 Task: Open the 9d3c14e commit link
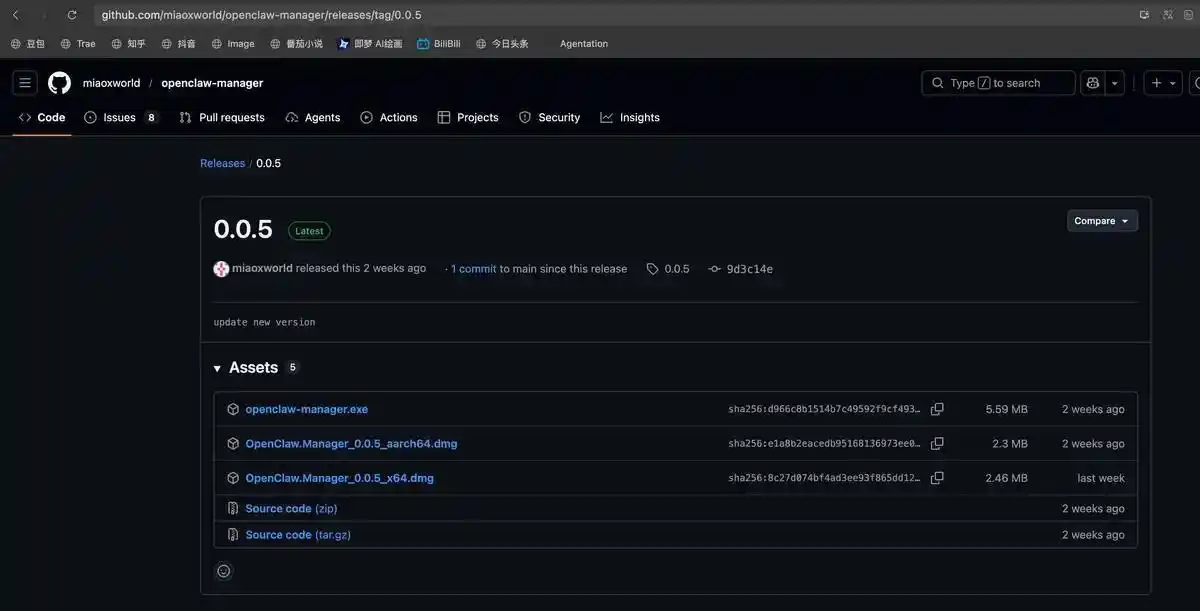pos(749,269)
